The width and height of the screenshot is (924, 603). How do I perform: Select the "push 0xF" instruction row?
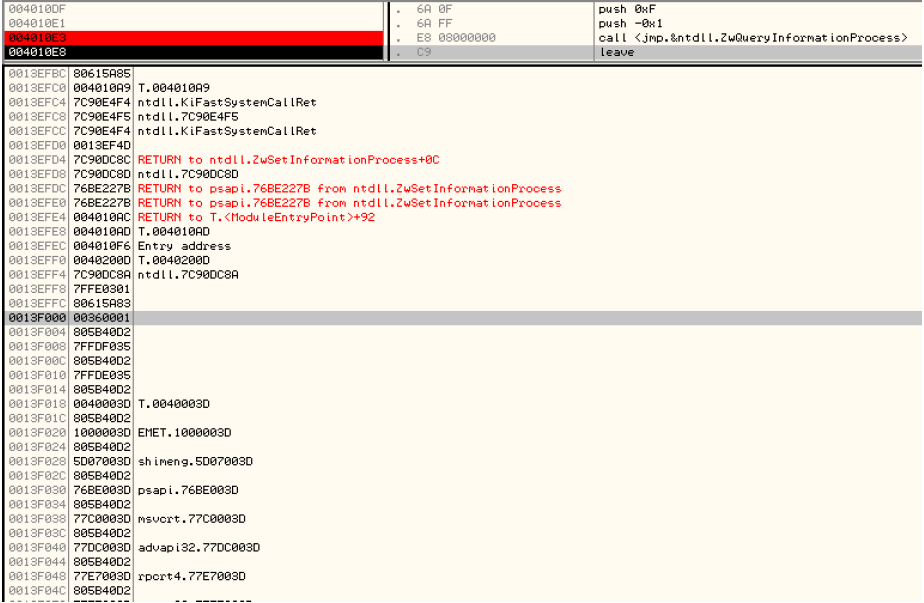coord(626,9)
